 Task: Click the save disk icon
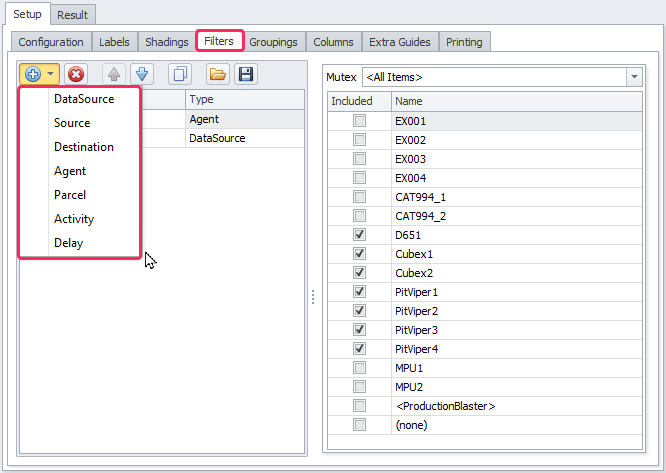coord(244,75)
